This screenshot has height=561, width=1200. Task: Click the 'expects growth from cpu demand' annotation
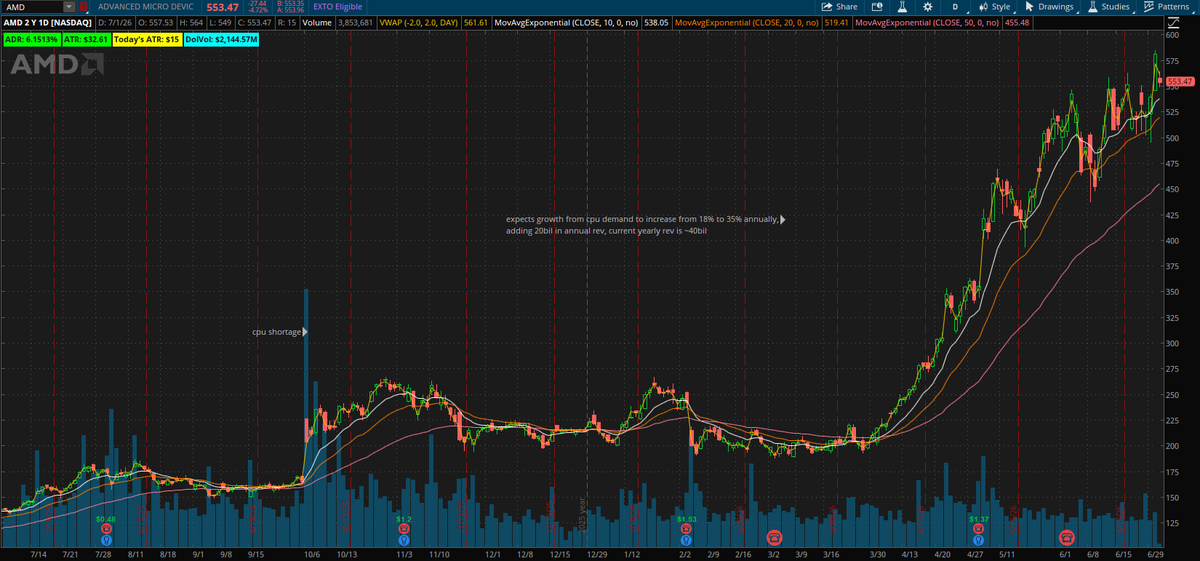tap(641, 224)
